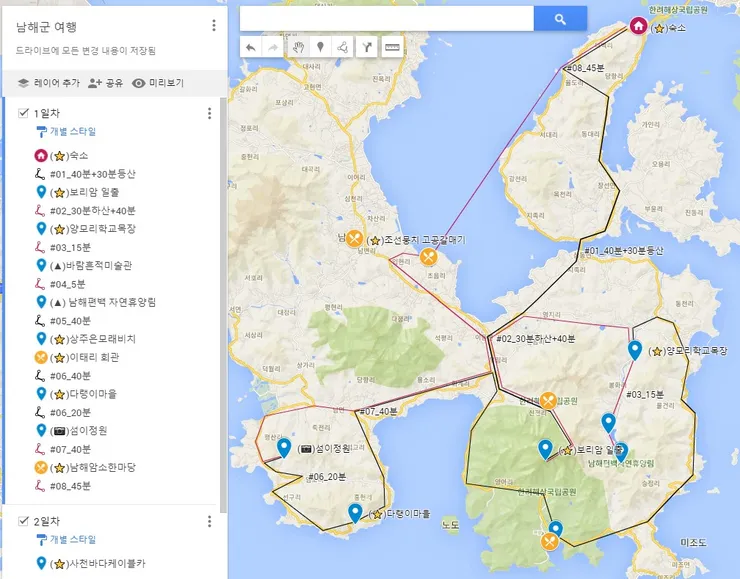Click the home 숙소 marker on map

click(x=638, y=26)
